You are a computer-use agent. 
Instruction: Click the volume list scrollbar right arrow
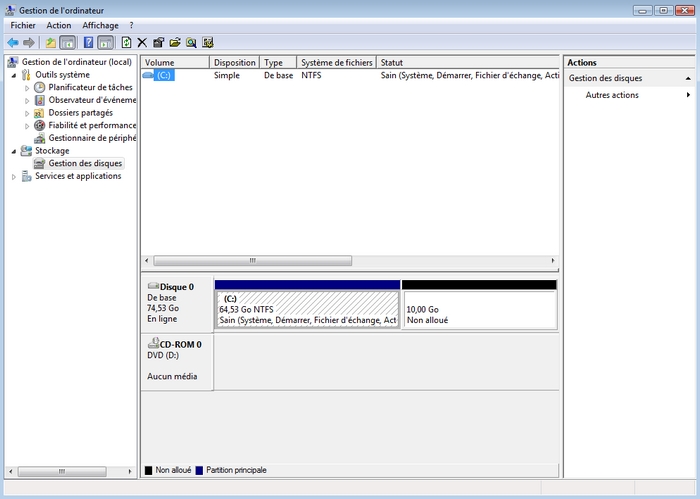[553, 260]
